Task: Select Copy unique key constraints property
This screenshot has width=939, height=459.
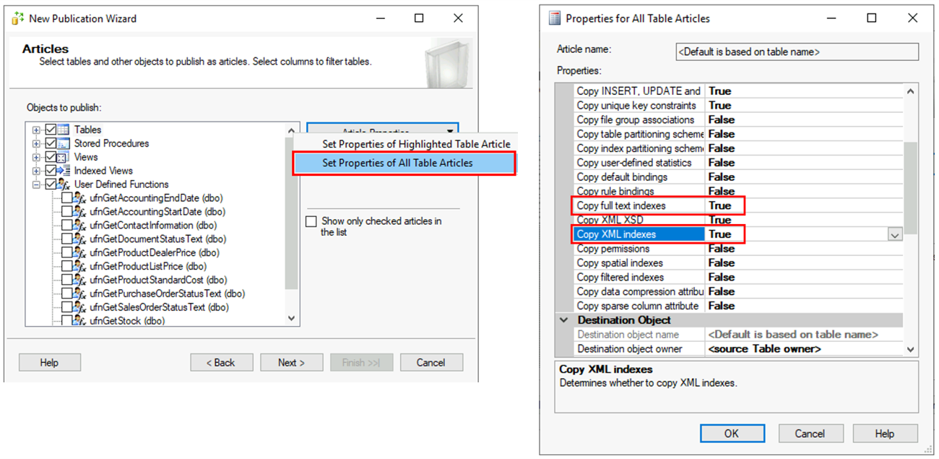Action: [x=739, y=105]
